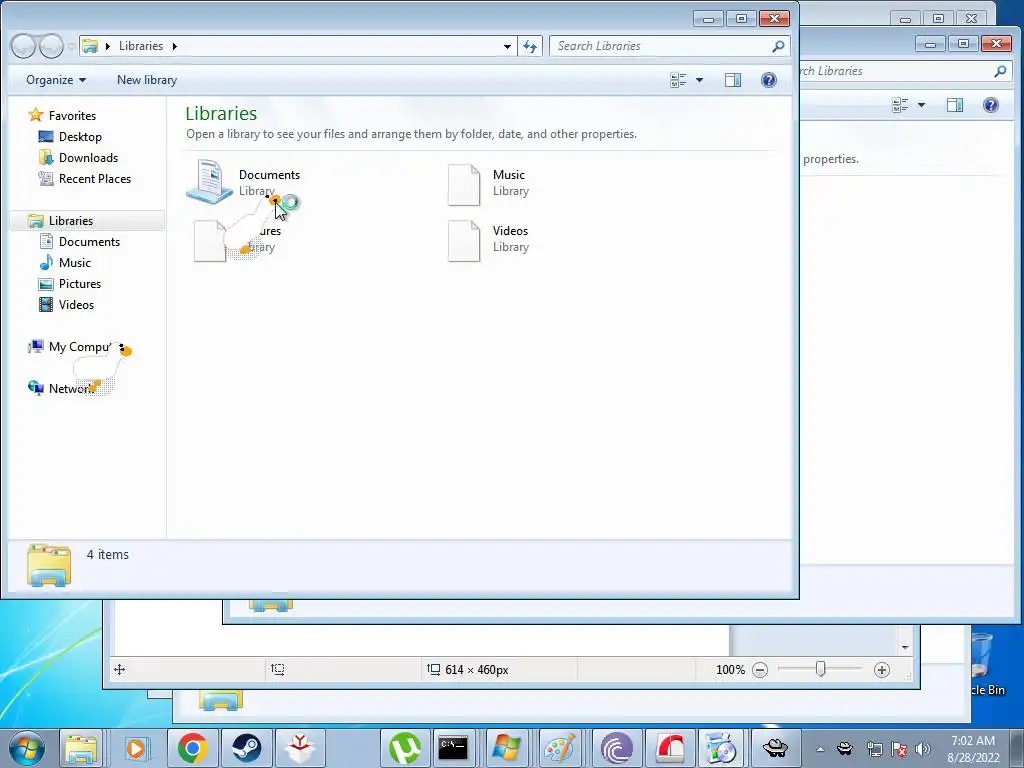Open the view options dropdown arrow
This screenshot has width=1024, height=768.
tap(699, 80)
